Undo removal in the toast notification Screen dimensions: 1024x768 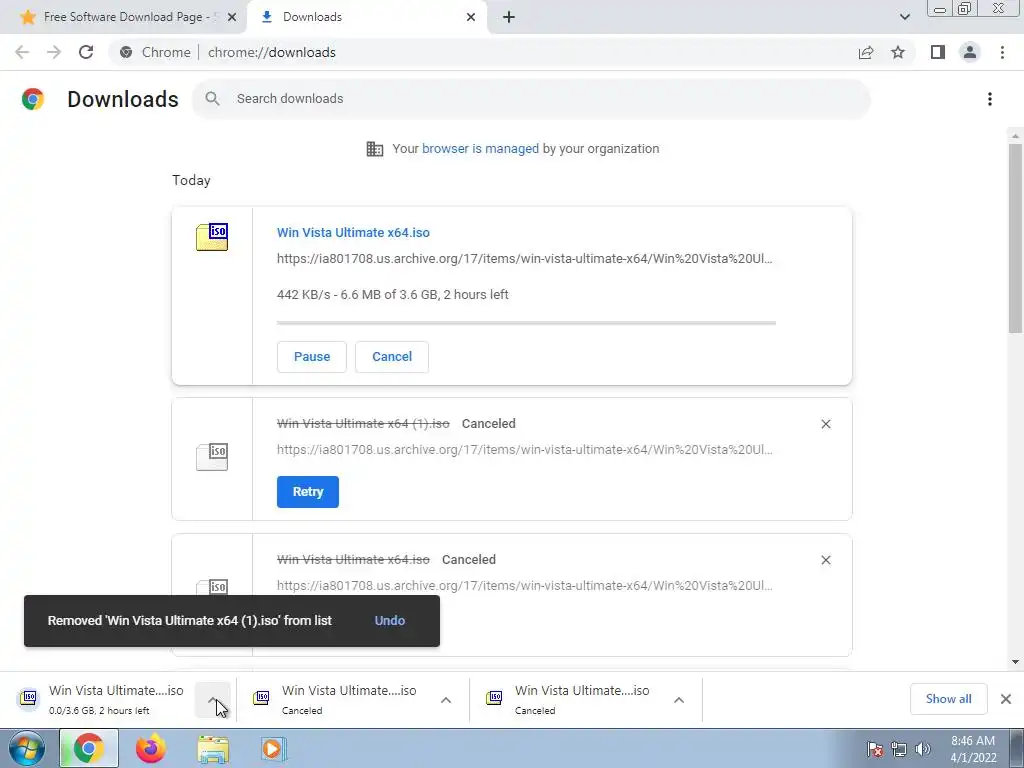pyautogui.click(x=390, y=620)
